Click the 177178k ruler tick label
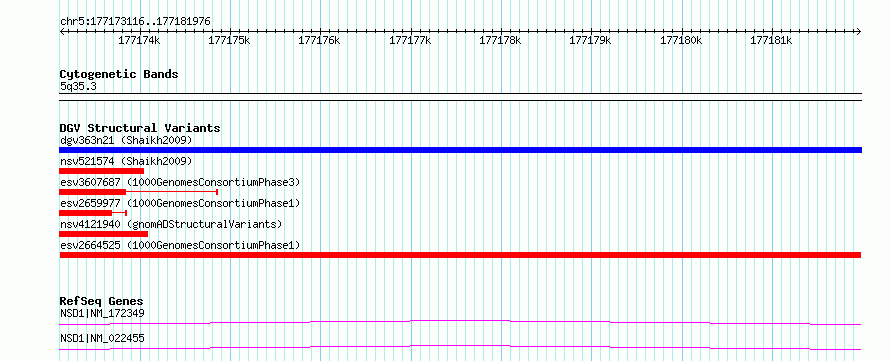The height and width of the screenshot is (361, 890). [x=501, y=40]
